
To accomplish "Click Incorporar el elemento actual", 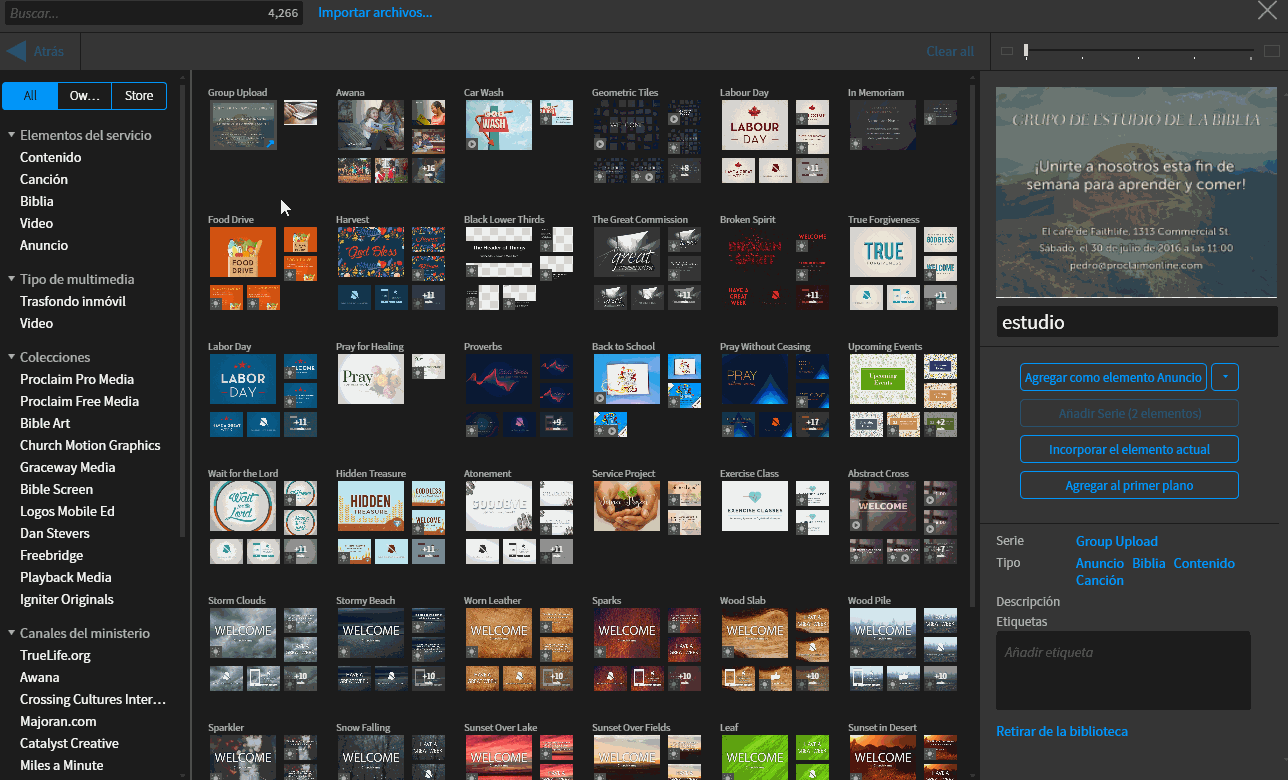I will [1129, 449].
